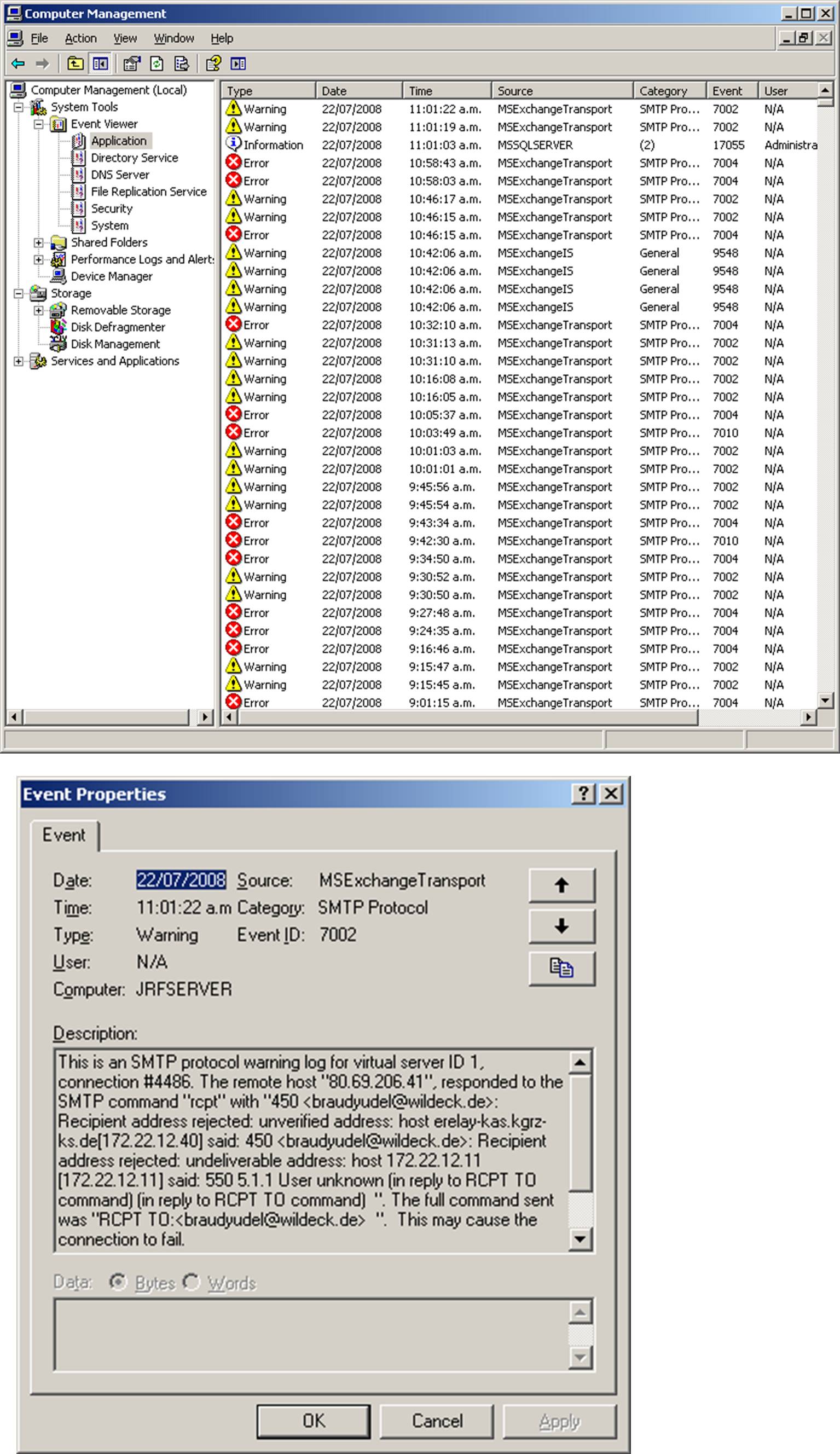
Task: Click the Description box scroll down arrow
Action: tap(580, 1238)
